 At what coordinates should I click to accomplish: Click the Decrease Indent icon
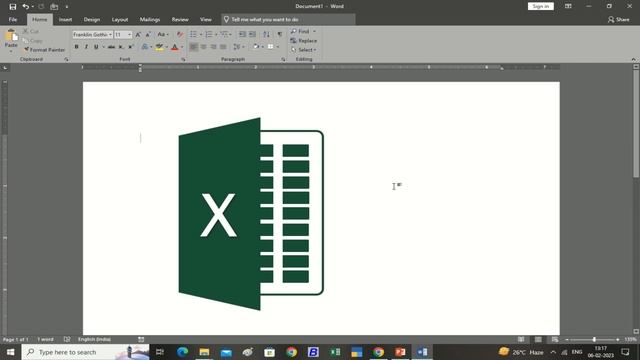click(x=242, y=34)
